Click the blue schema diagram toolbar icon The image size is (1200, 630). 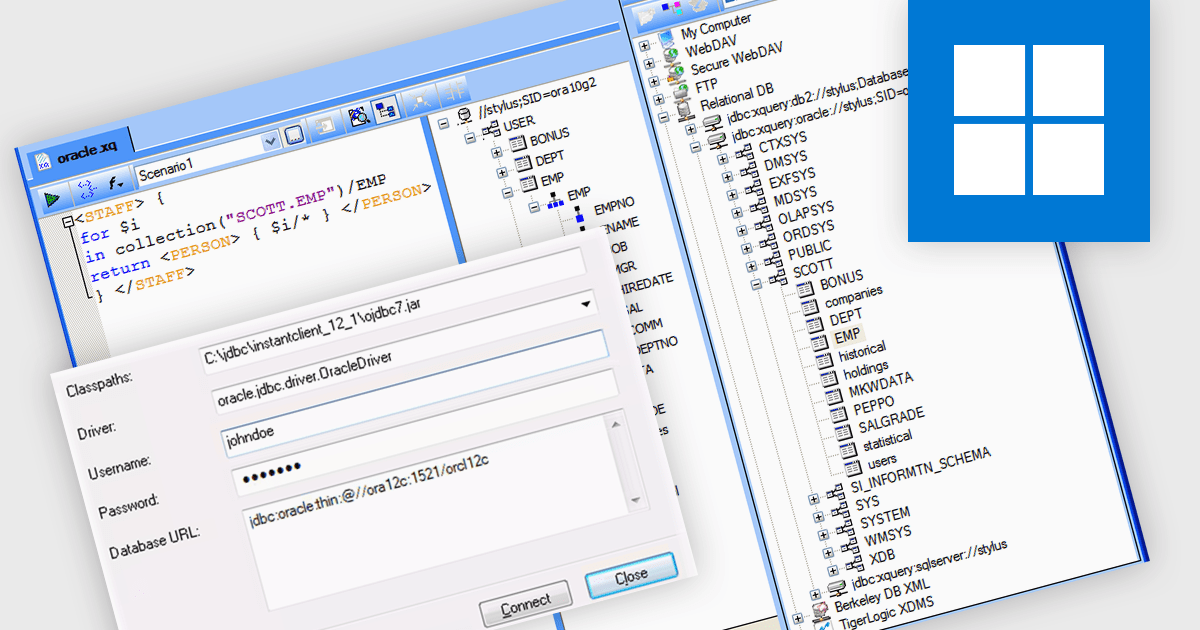point(385,111)
